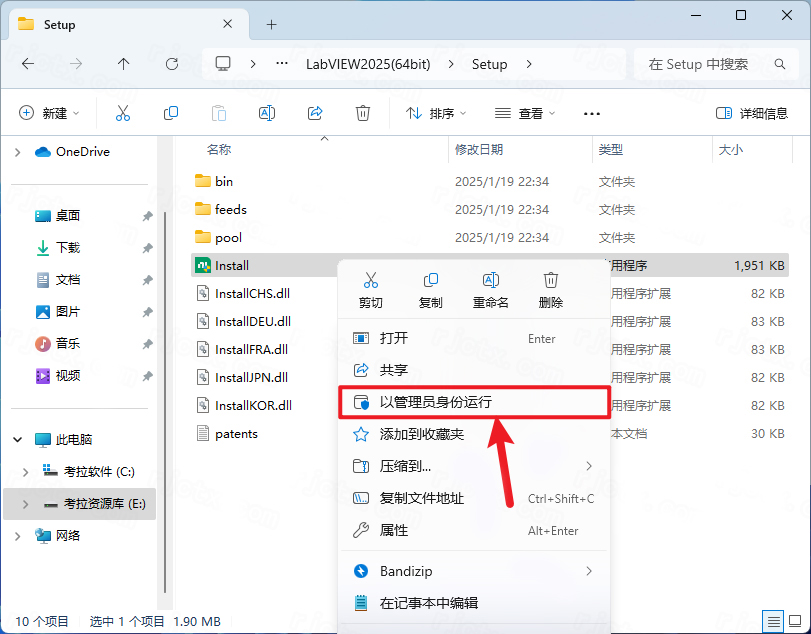Viewport: 811px width, 634px height.
Task: Open the 排序 sort dropdown
Action: point(435,113)
